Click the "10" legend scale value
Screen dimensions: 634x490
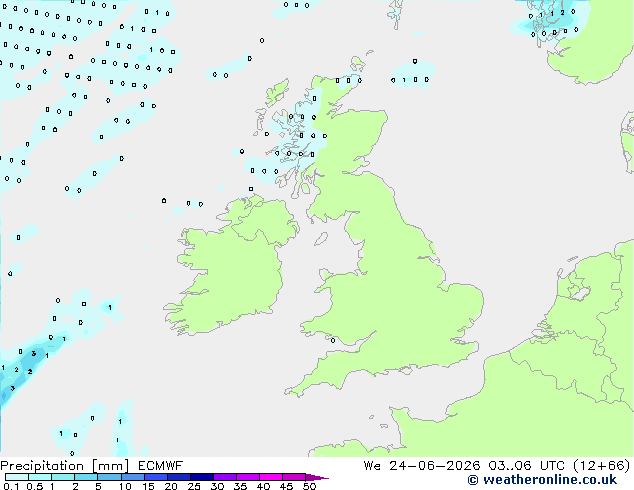[125, 486]
